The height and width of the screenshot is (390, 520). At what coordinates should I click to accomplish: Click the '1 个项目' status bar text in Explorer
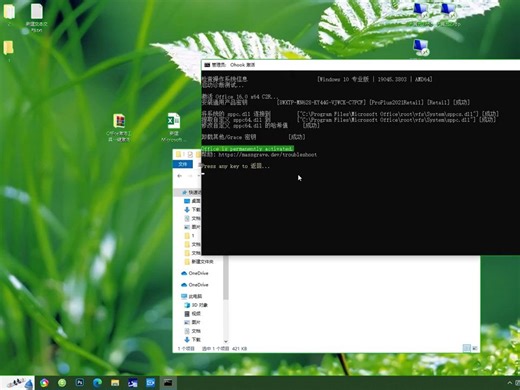point(186,349)
